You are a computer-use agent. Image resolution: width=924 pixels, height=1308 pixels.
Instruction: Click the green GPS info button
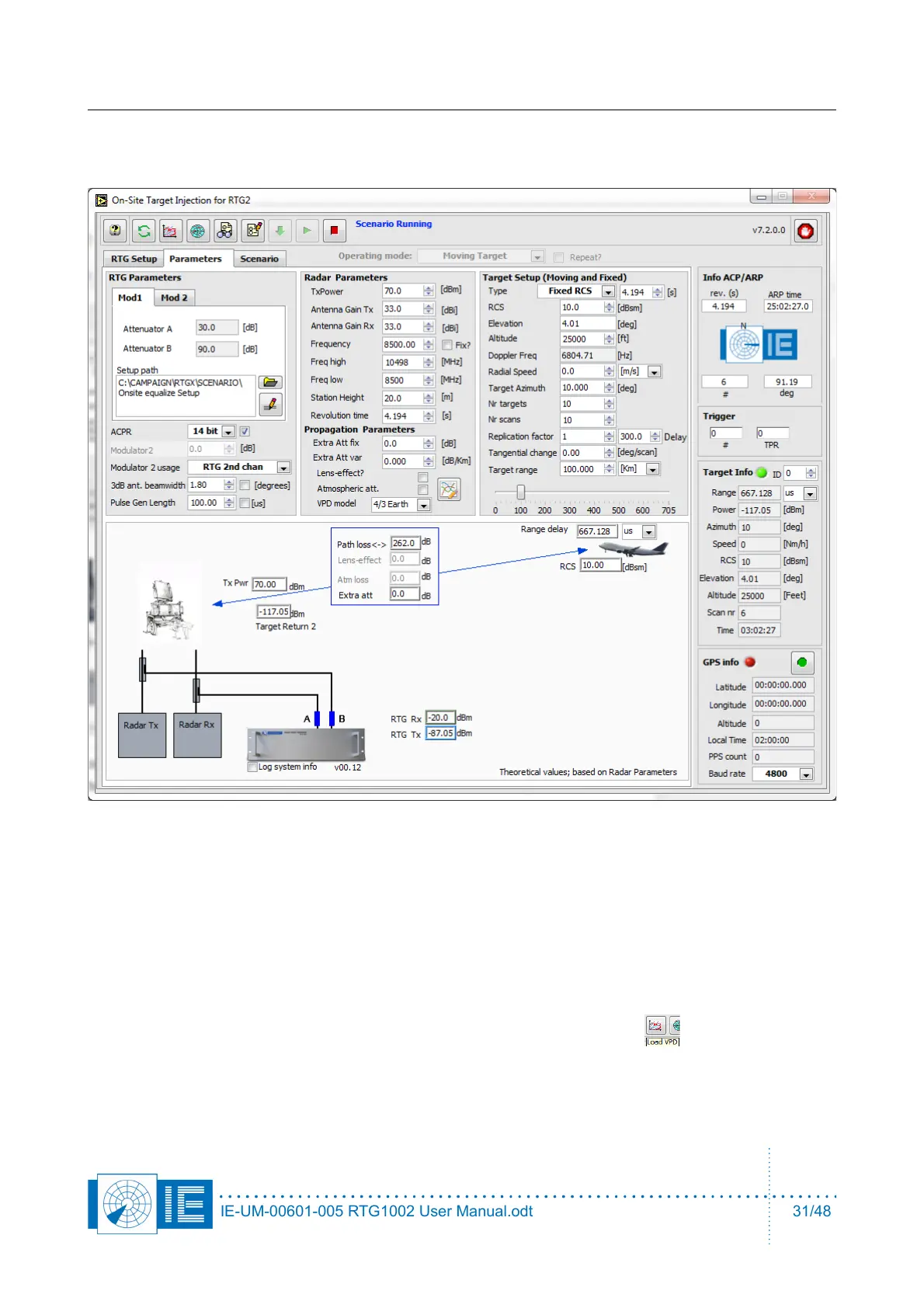pyautogui.click(x=802, y=663)
